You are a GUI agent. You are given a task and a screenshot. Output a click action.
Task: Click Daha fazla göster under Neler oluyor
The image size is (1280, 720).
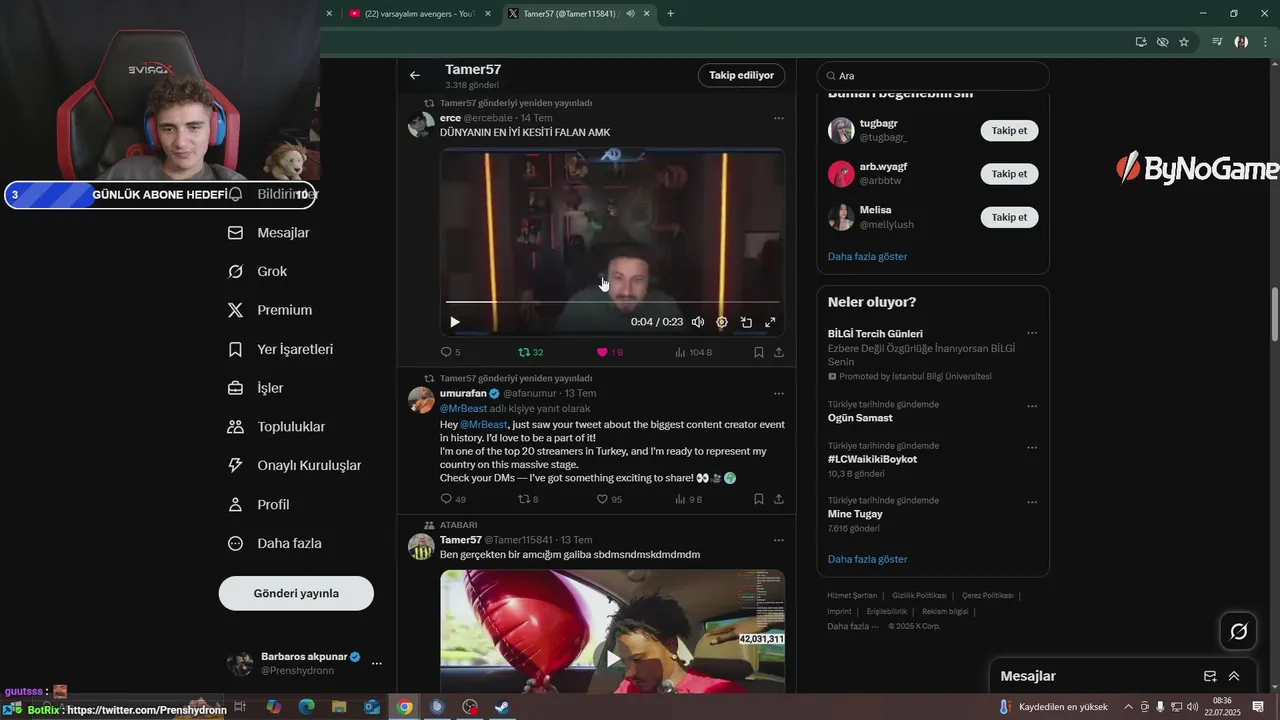pyautogui.click(x=867, y=559)
